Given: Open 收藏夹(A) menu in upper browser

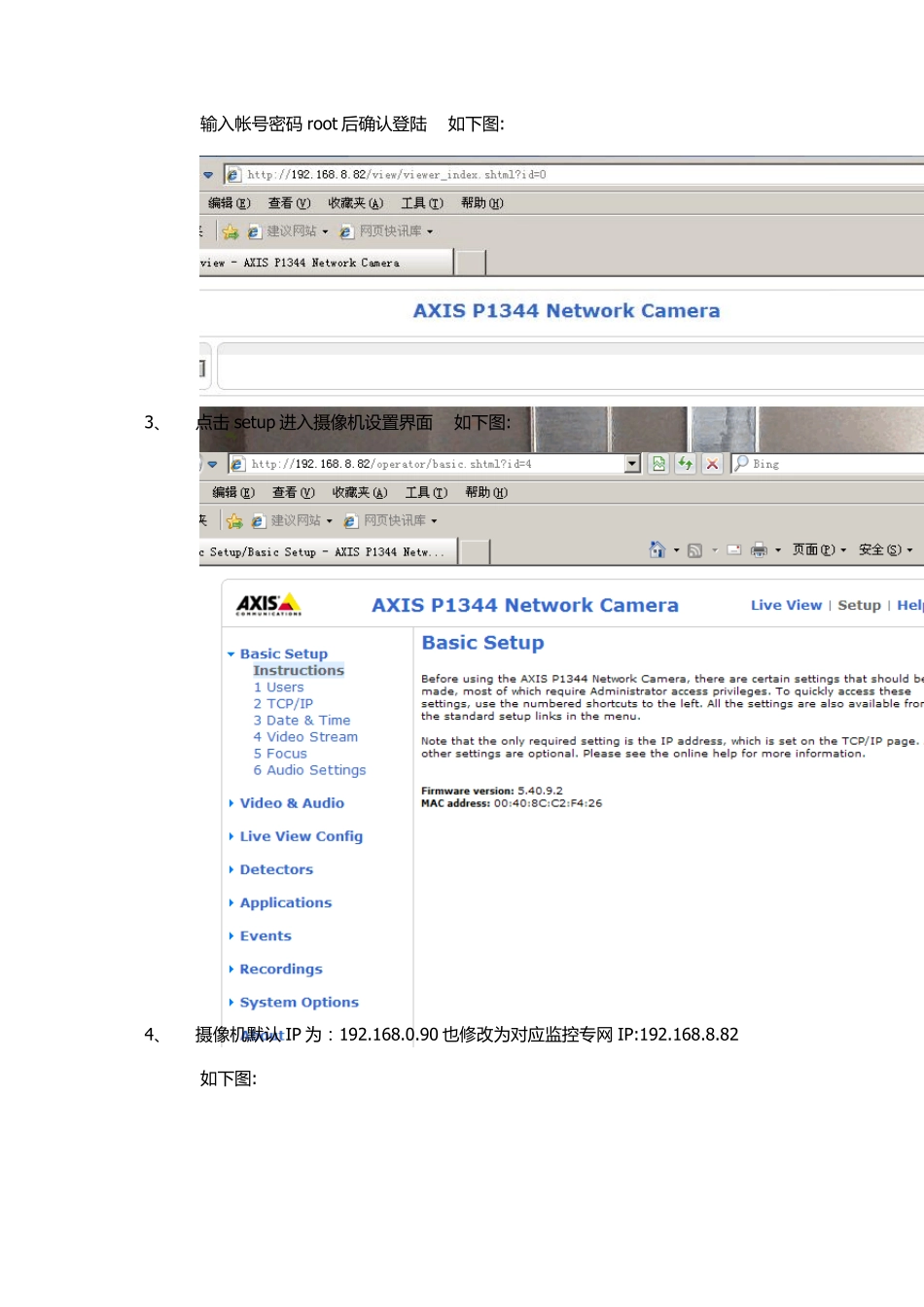Looking at the screenshot, I should [x=356, y=203].
